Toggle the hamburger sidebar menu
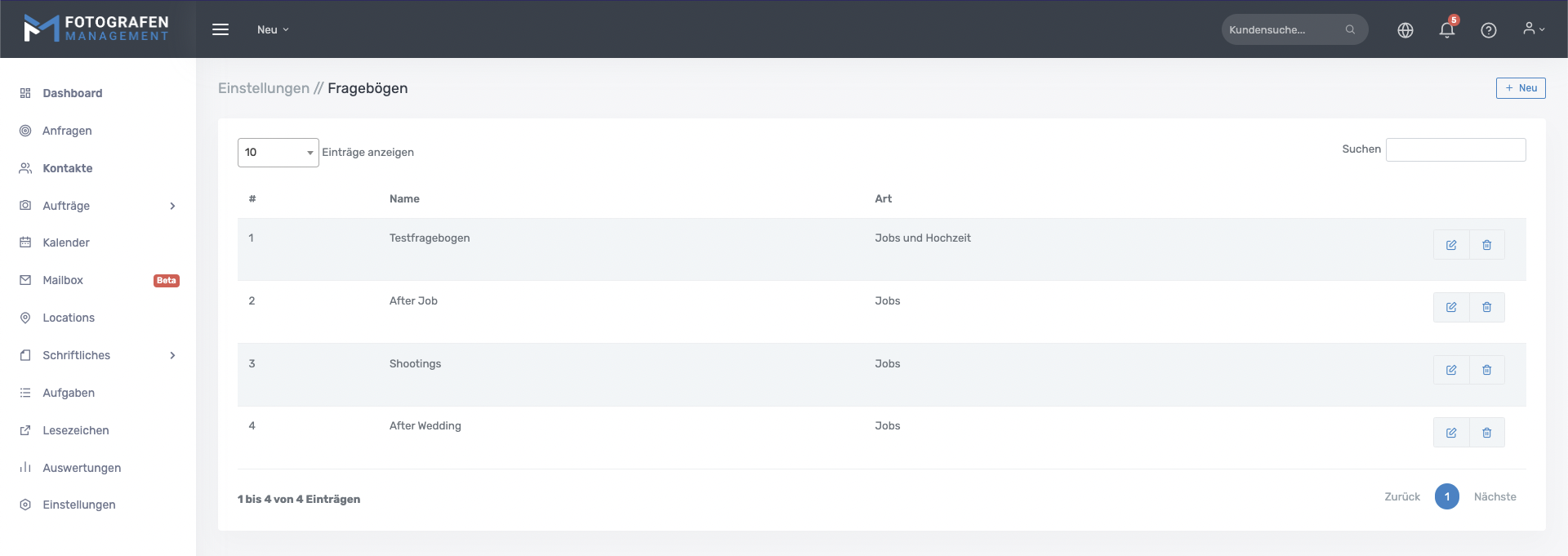Screen dimensions: 1568x556 [220, 29]
